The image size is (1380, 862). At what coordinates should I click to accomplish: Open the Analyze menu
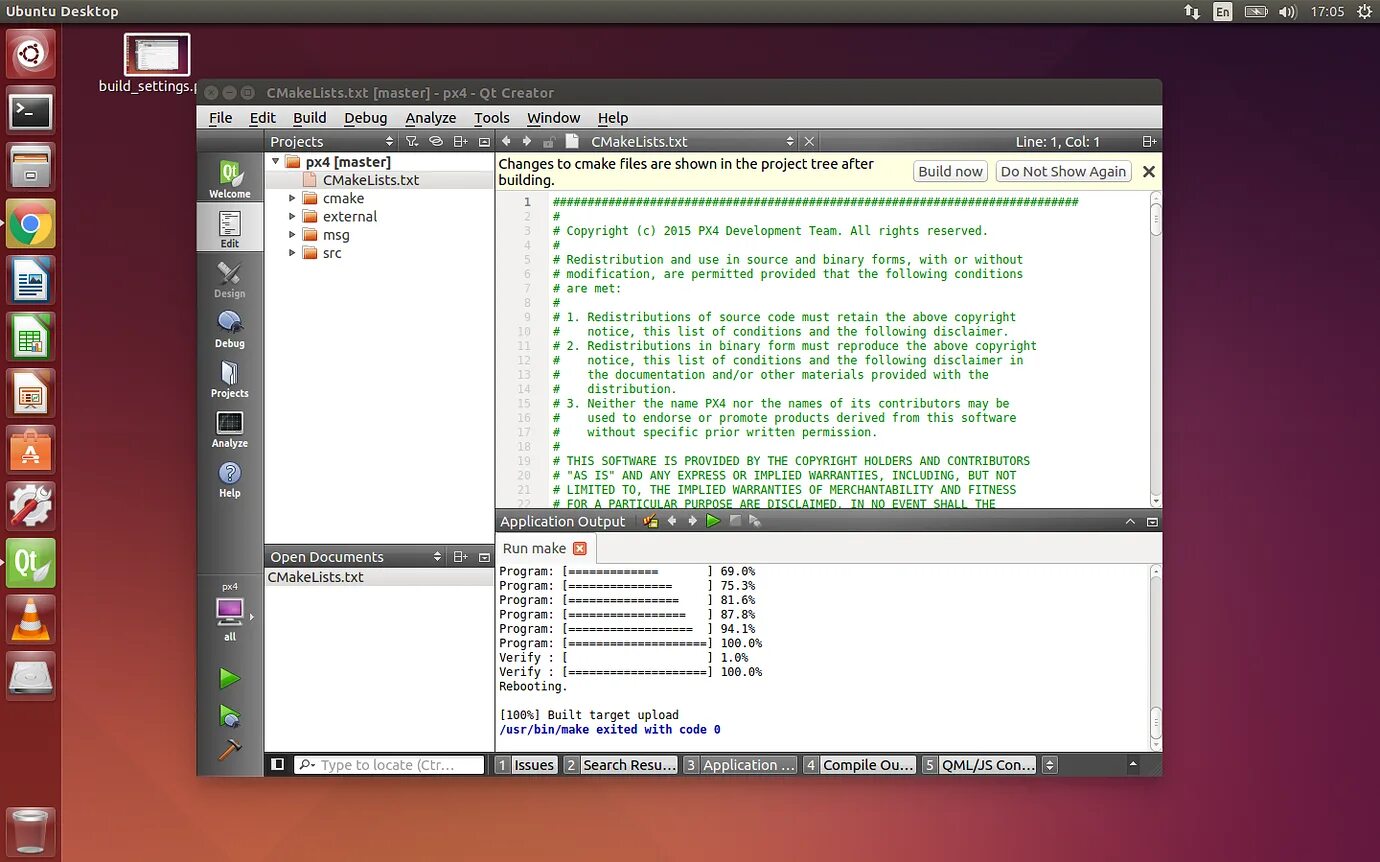[431, 118]
